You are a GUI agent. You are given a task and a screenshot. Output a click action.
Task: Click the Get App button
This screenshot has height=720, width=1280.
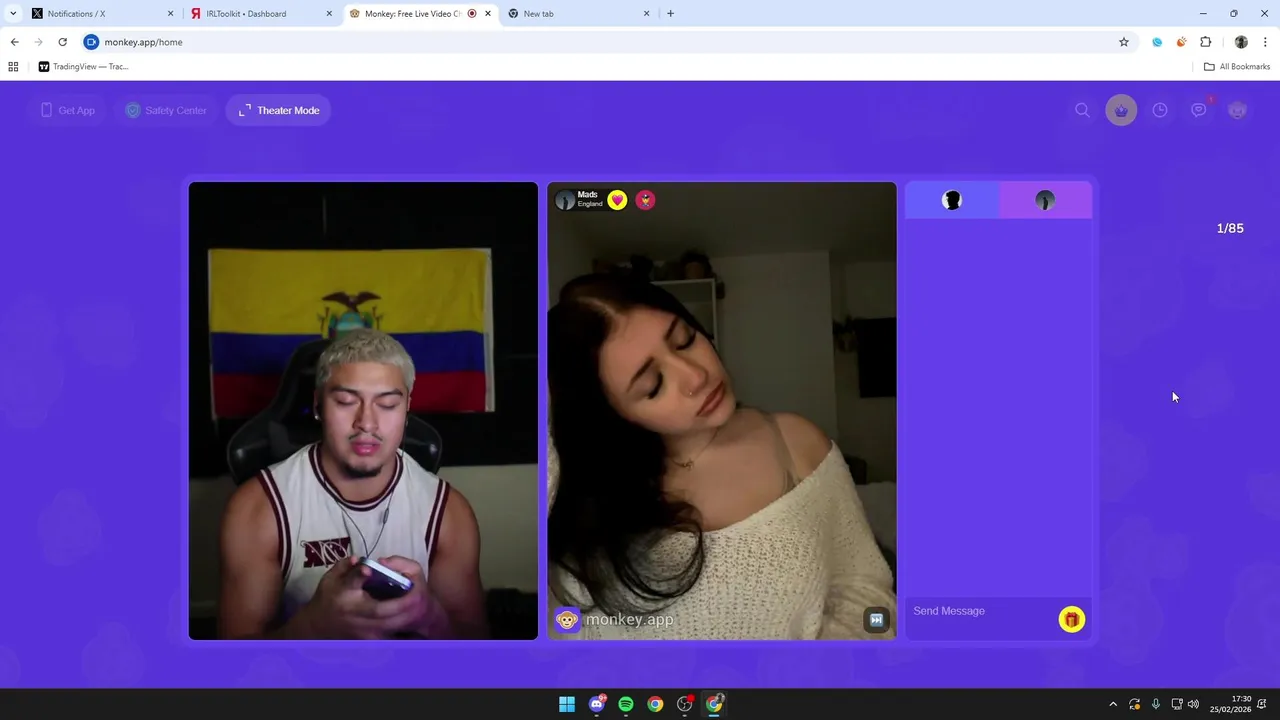[x=67, y=110]
